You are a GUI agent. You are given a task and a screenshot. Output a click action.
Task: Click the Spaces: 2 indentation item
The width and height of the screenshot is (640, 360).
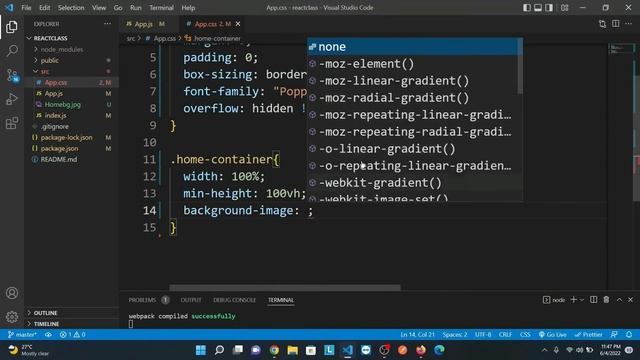(x=455, y=334)
